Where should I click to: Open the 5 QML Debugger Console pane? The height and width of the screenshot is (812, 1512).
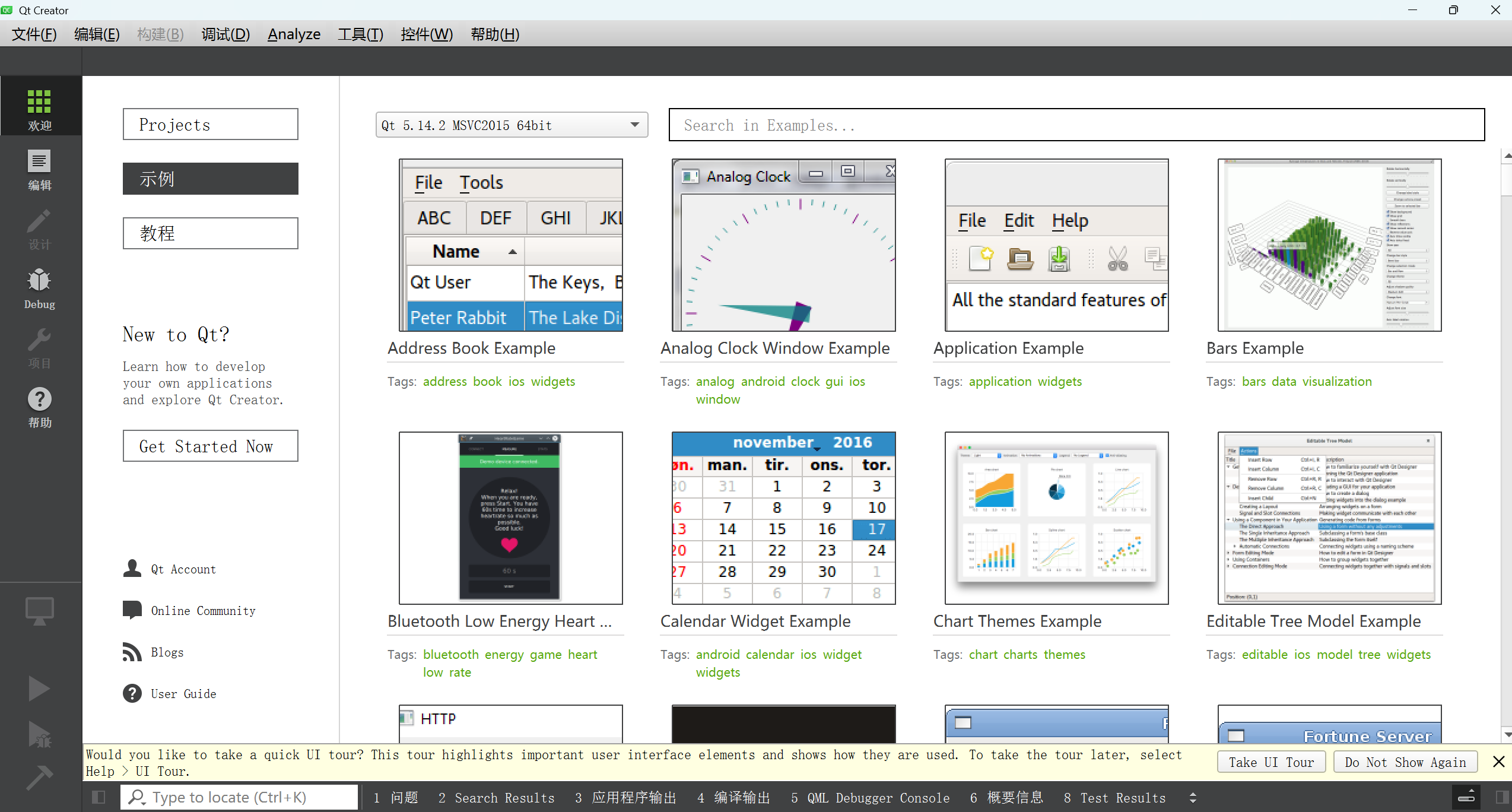coord(870,797)
